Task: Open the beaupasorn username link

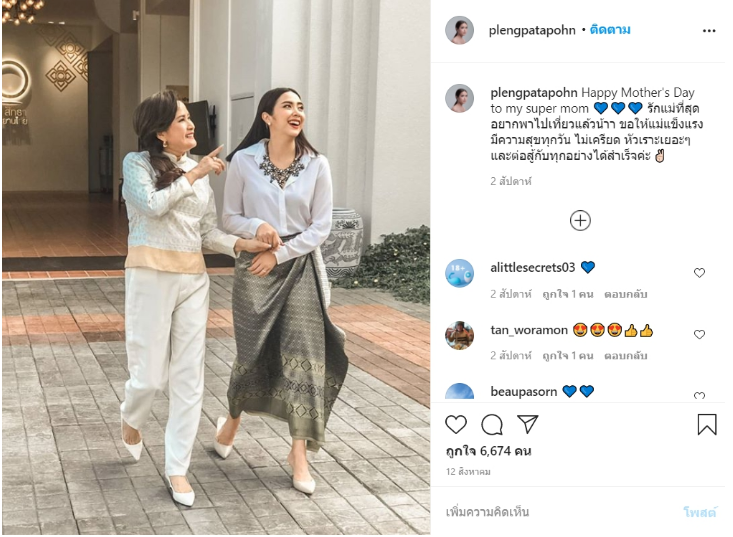Action: [524, 392]
